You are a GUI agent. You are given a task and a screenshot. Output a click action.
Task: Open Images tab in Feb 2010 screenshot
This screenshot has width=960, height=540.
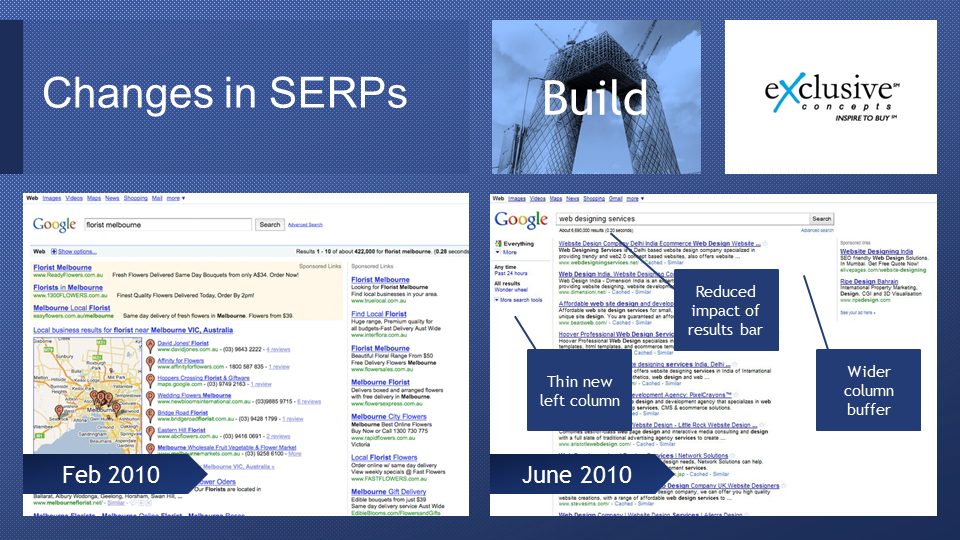(x=51, y=198)
